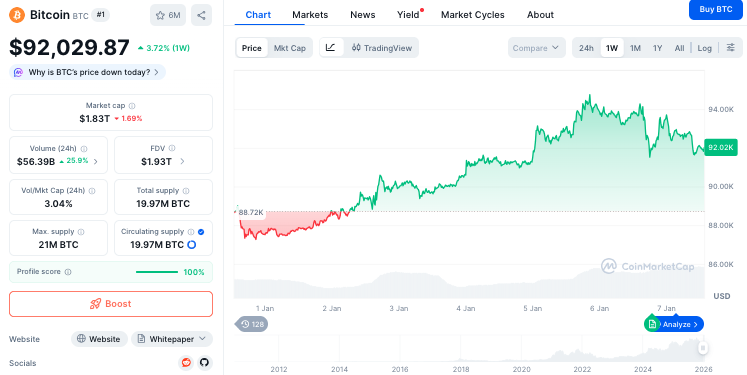
Task: Click the verified badge near Circulating supply
Action: pyautogui.click(x=201, y=232)
